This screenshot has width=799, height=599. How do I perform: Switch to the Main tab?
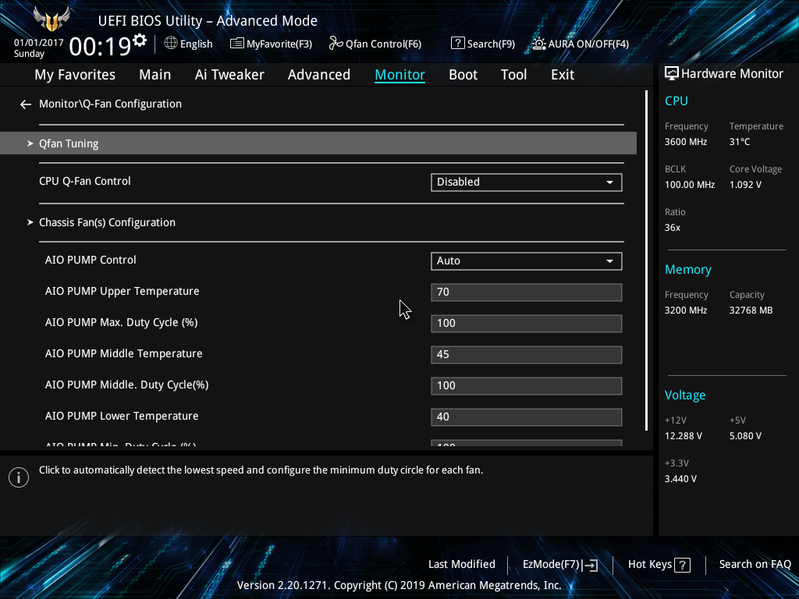tap(155, 75)
